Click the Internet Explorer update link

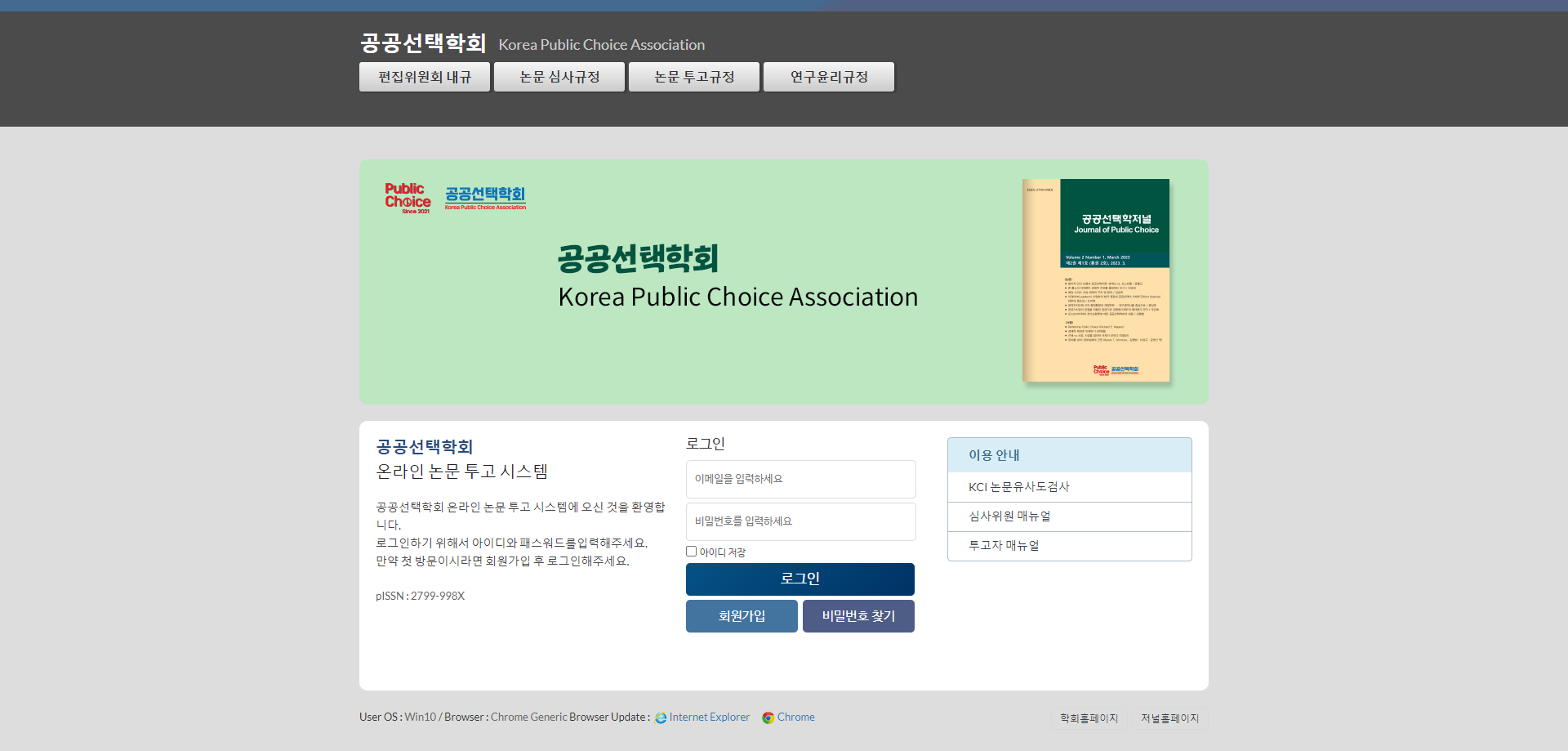(x=710, y=717)
